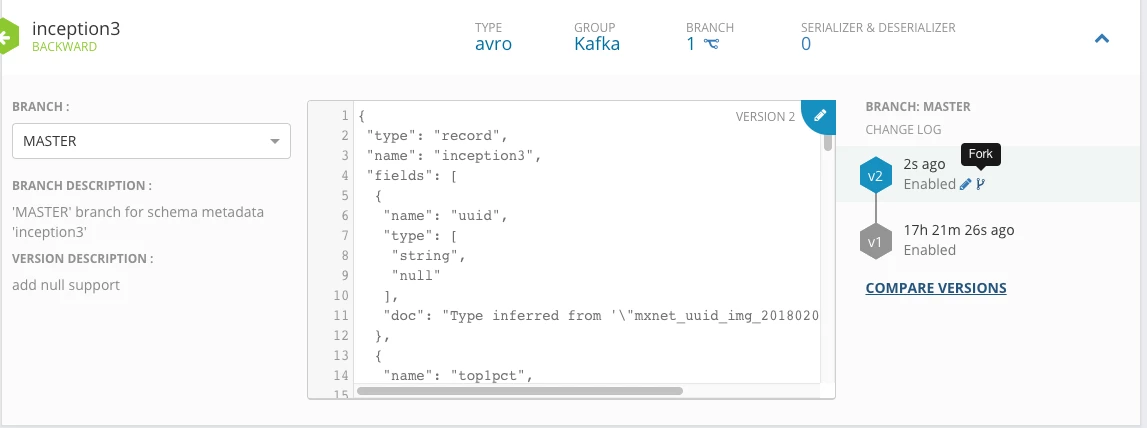Click the serializer count 0
The image size is (1147, 428).
pos(806,44)
